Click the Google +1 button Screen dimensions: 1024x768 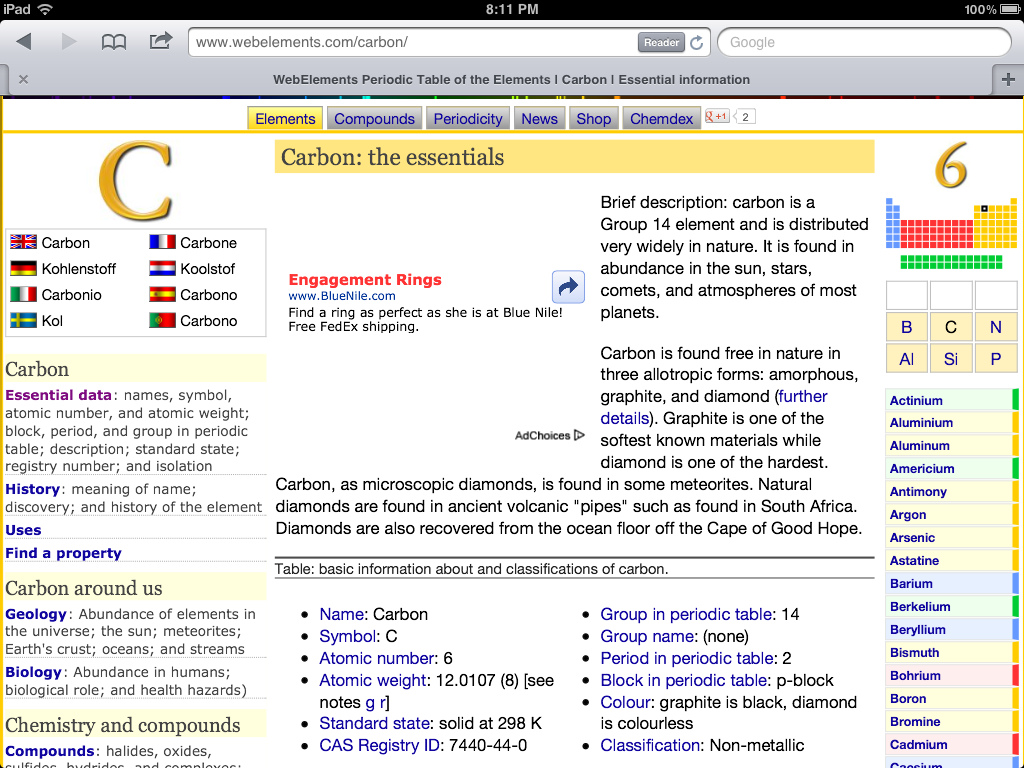click(716, 117)
